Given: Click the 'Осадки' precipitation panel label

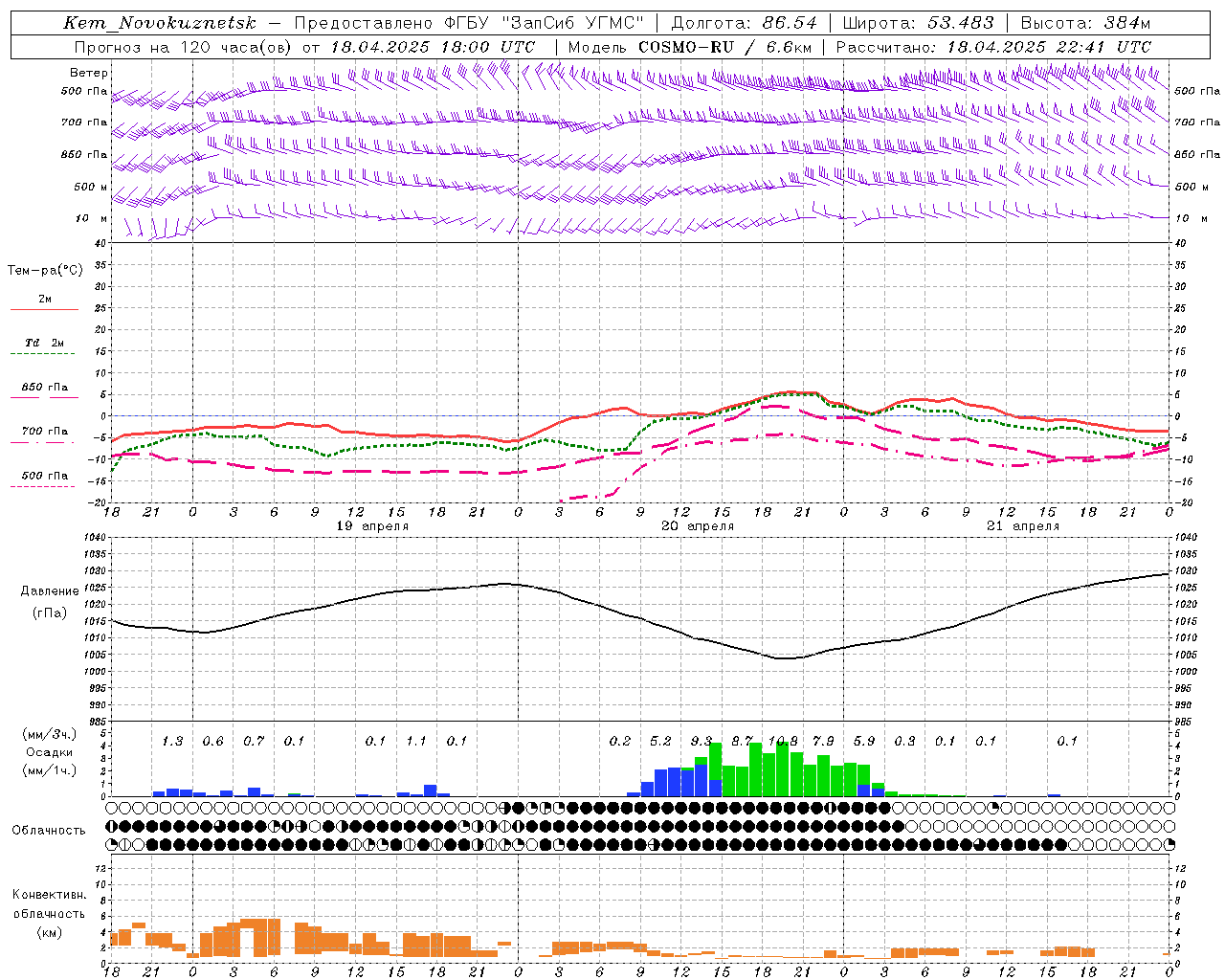Looking at the screenshot, I should pos(47,752).
